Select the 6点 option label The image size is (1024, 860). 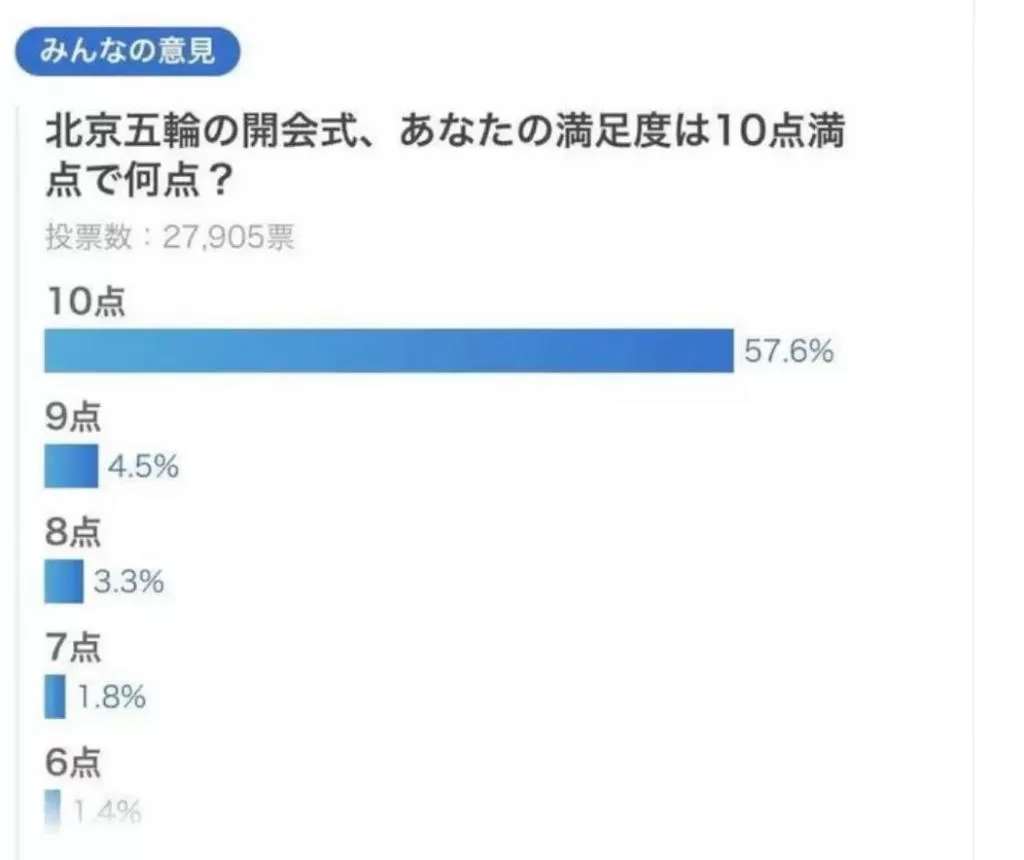click(x=72, y=762)
